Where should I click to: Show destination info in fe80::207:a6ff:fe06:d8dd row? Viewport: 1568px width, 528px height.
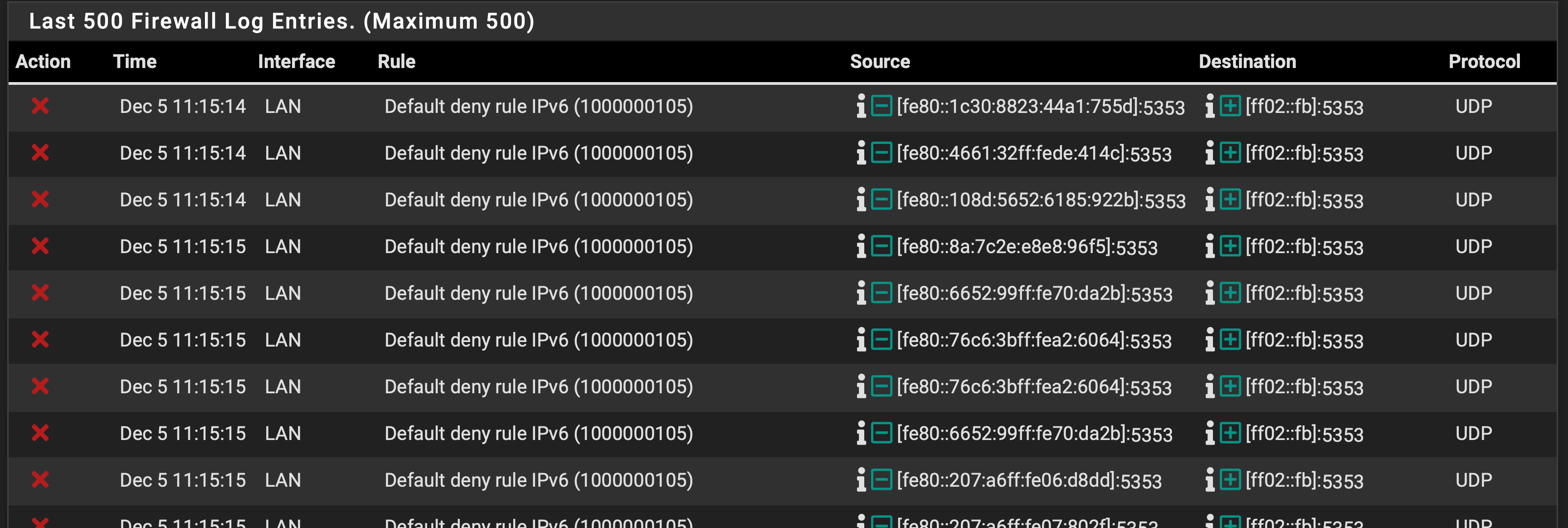pyautogui.click(x=1209, y=480)
